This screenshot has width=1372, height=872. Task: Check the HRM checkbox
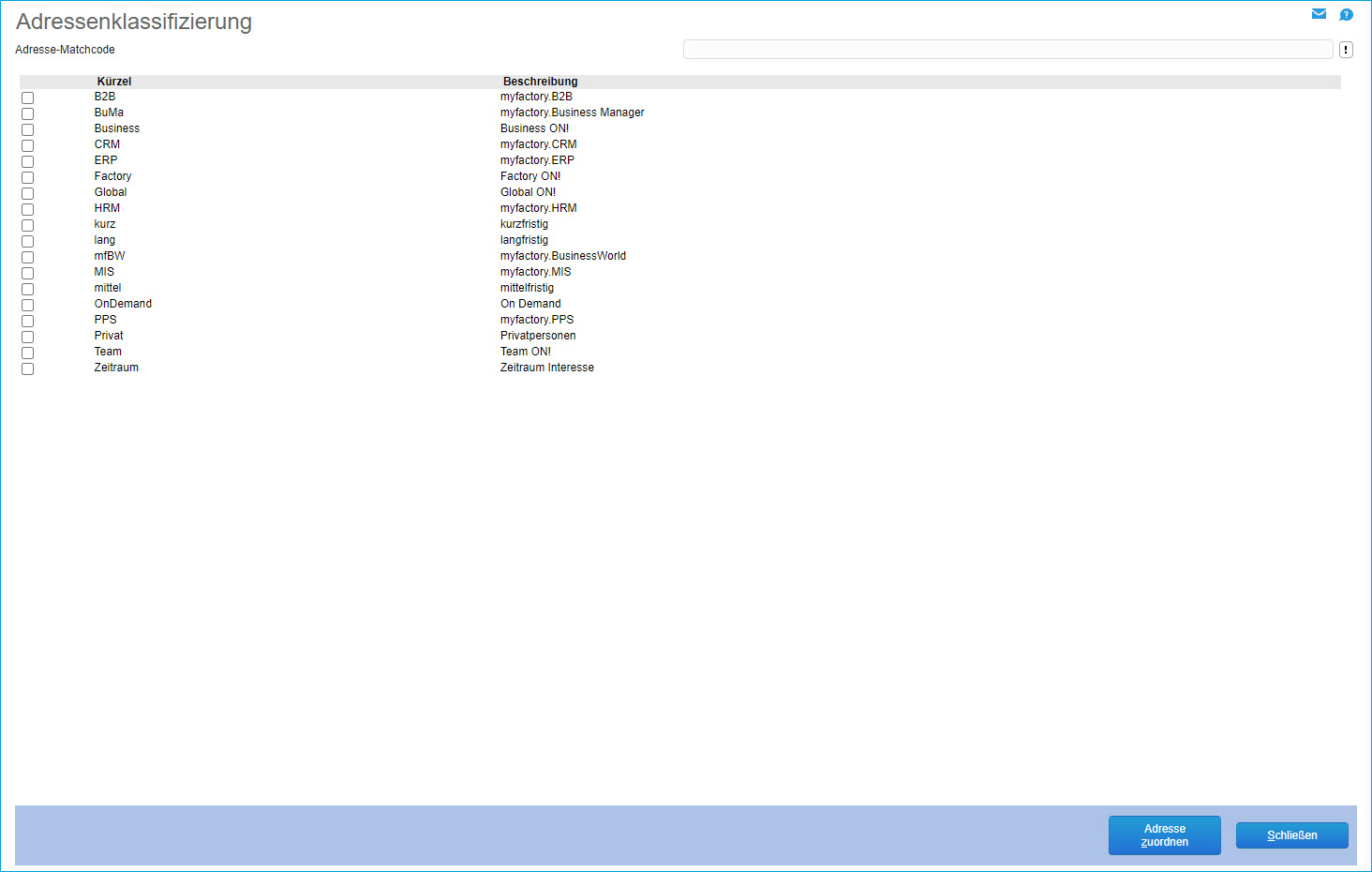(x=27, y=209)
